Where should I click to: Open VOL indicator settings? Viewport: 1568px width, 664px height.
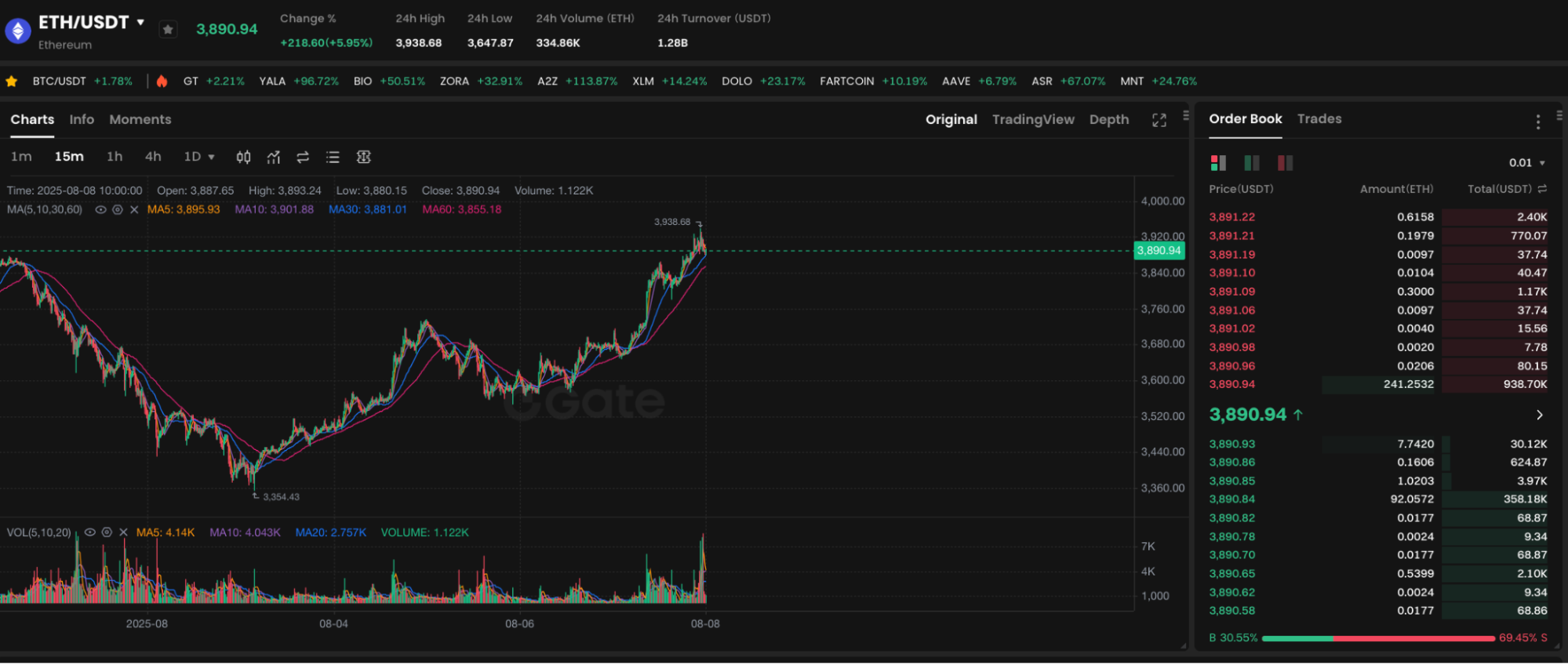(107, 532)
